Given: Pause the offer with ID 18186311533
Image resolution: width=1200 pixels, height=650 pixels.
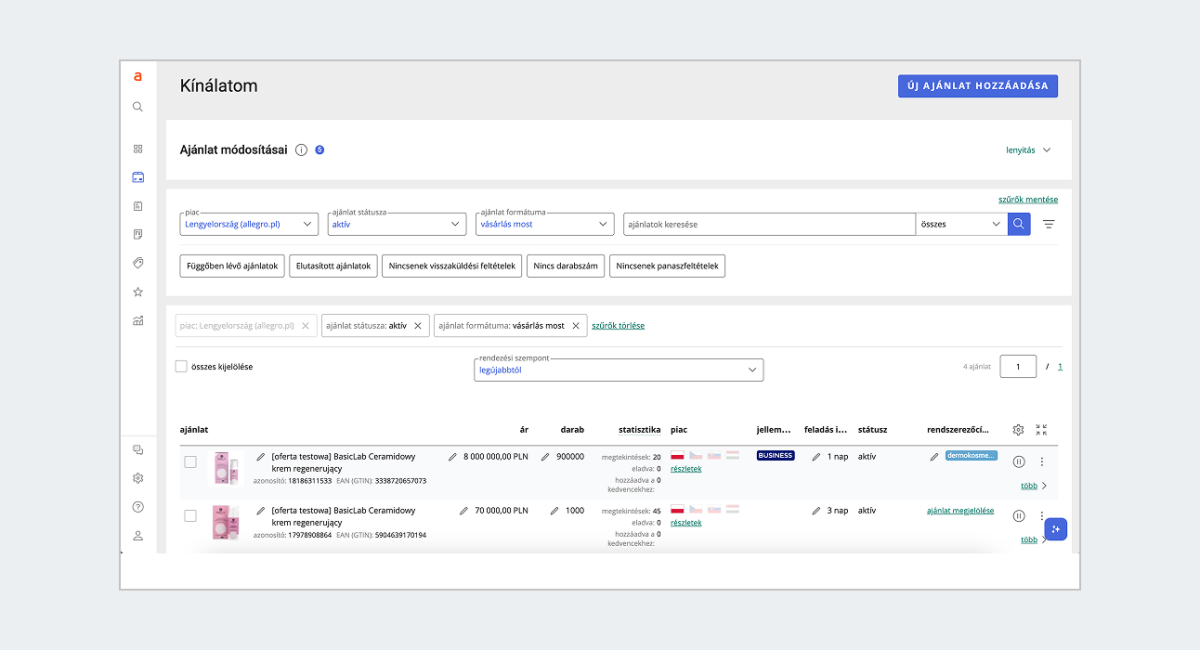Looking at the screenshot, I should tap(1018, 462).
